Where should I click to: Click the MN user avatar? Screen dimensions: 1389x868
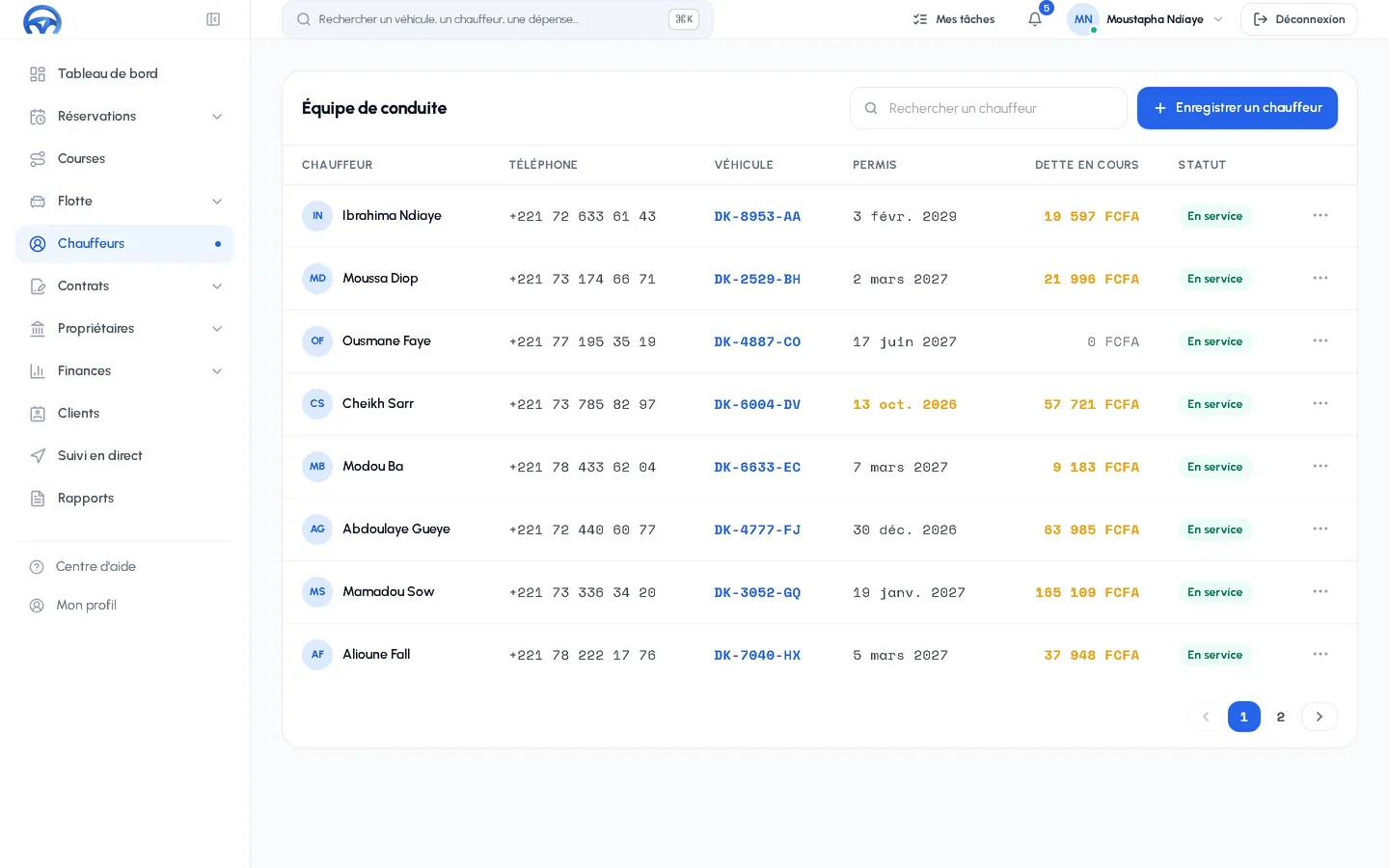tap(1083, 19)
